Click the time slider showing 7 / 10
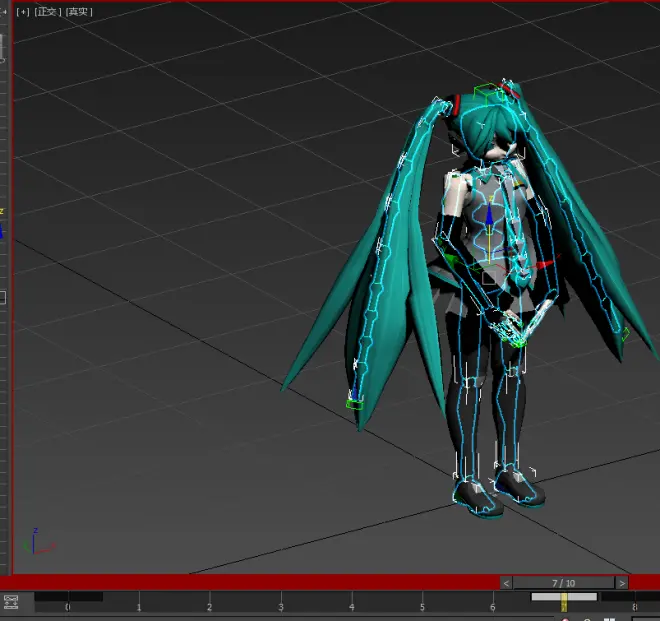 tap(564, 583)
